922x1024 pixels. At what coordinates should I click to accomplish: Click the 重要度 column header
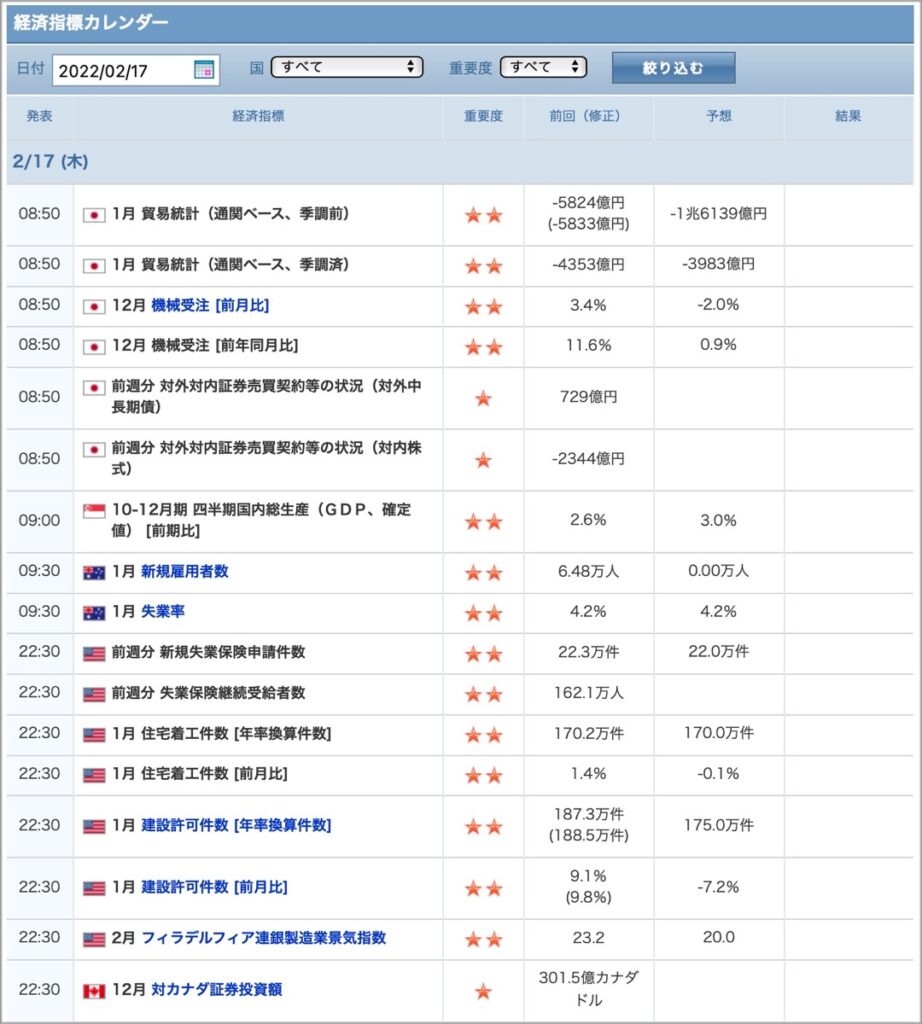(x=483, y=116)
